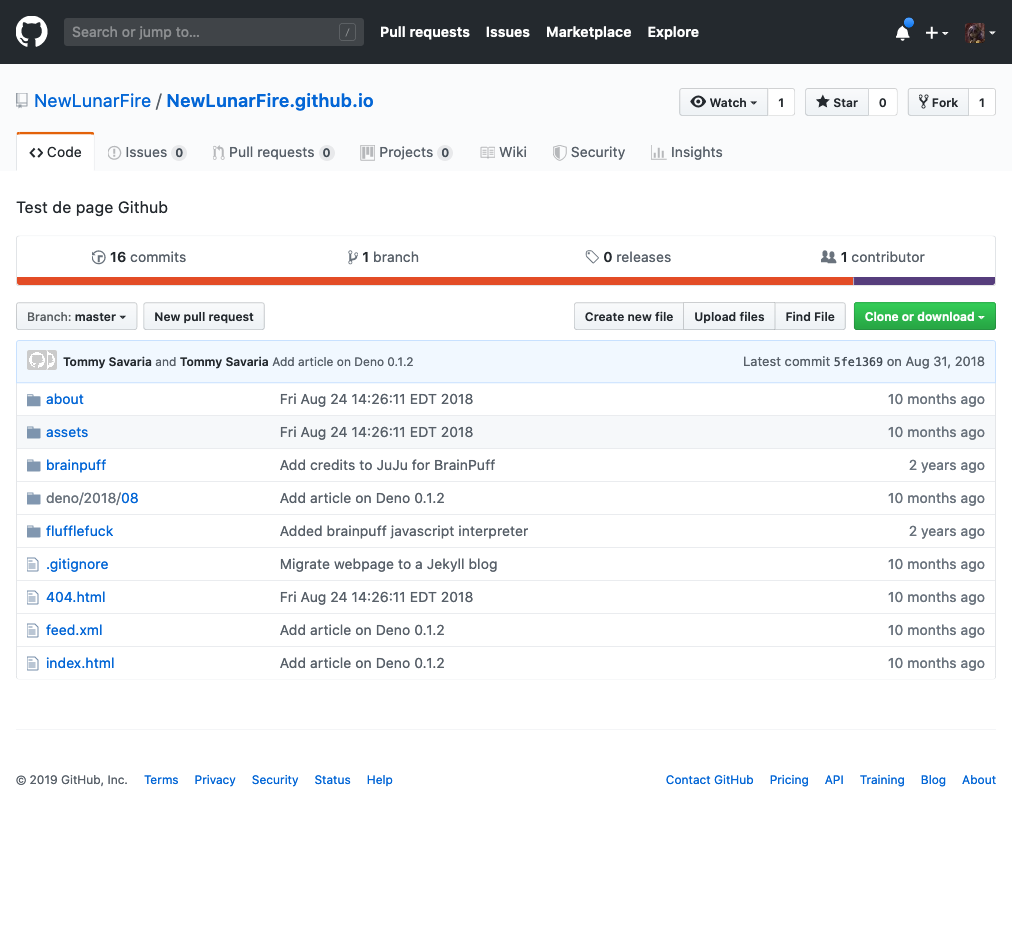Switch to the Issues tab
The height and width of the screenshot is (938, 1012).
tap(146, 152)
